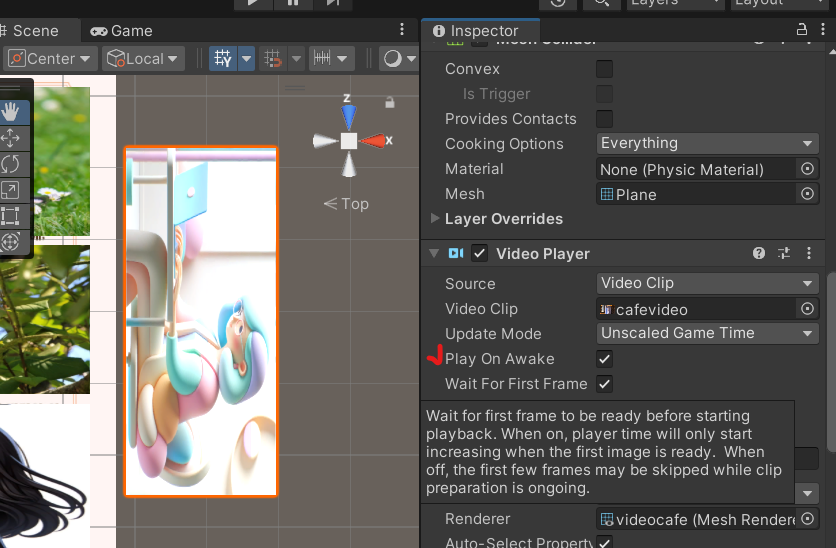Click the draw mode sphere icon
The height and width of the screenshot is (548, 836).
392,58
